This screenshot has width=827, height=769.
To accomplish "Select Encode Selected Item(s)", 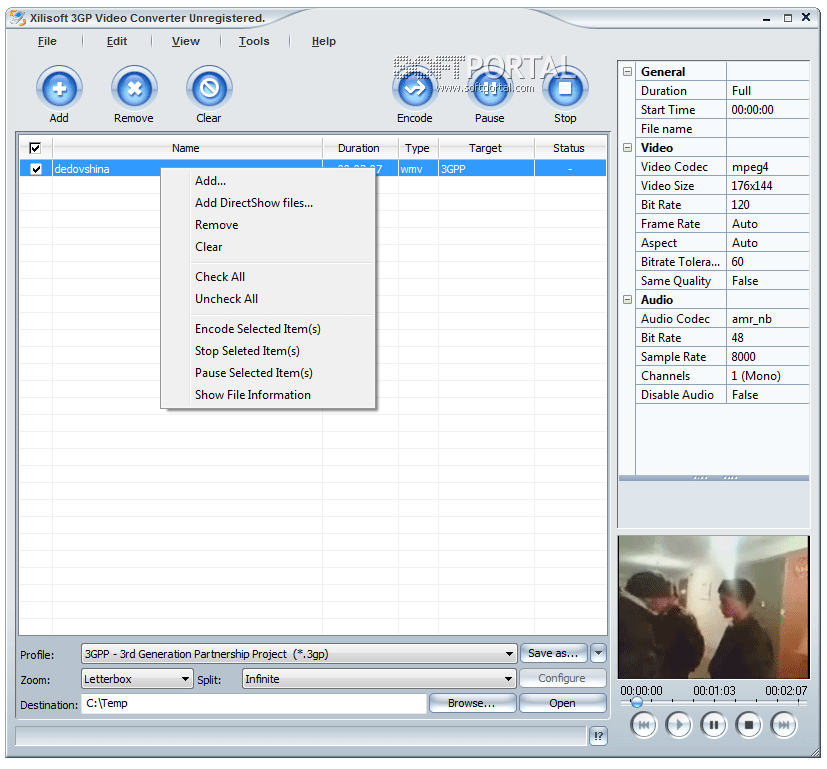I will pyautogui.click(x=268, y=329).
